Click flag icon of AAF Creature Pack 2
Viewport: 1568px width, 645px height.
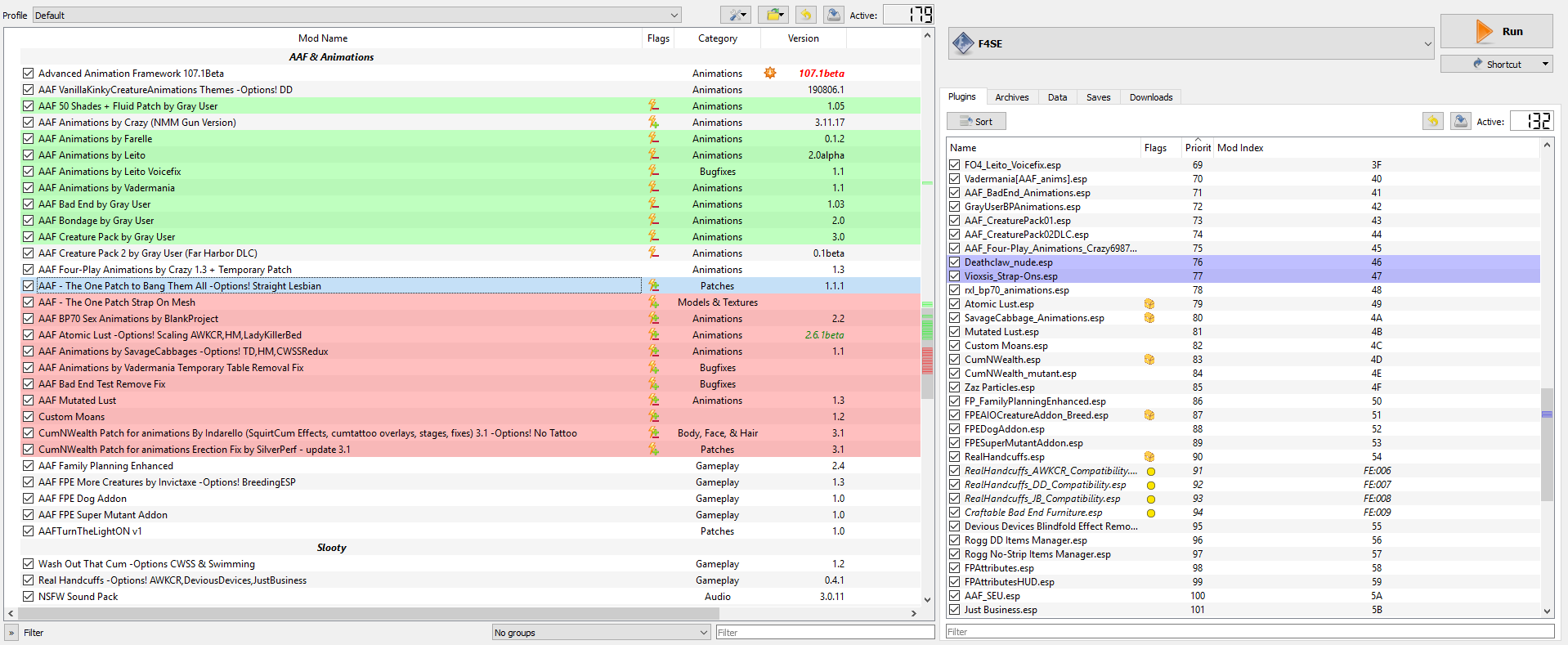click(653, 253)
